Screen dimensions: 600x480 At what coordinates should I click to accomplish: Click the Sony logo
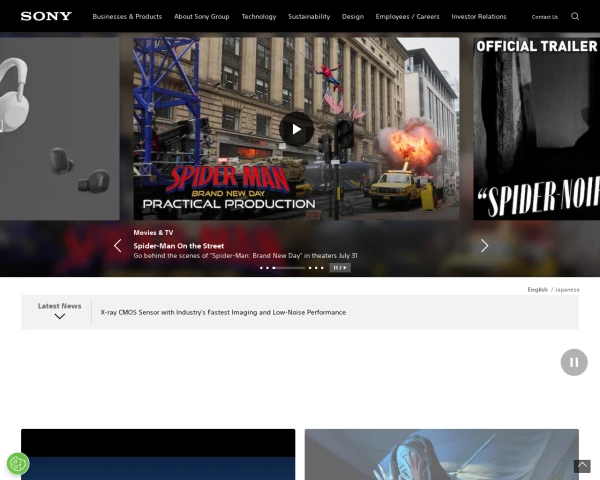pyautogui.click(x=46, y=16)
